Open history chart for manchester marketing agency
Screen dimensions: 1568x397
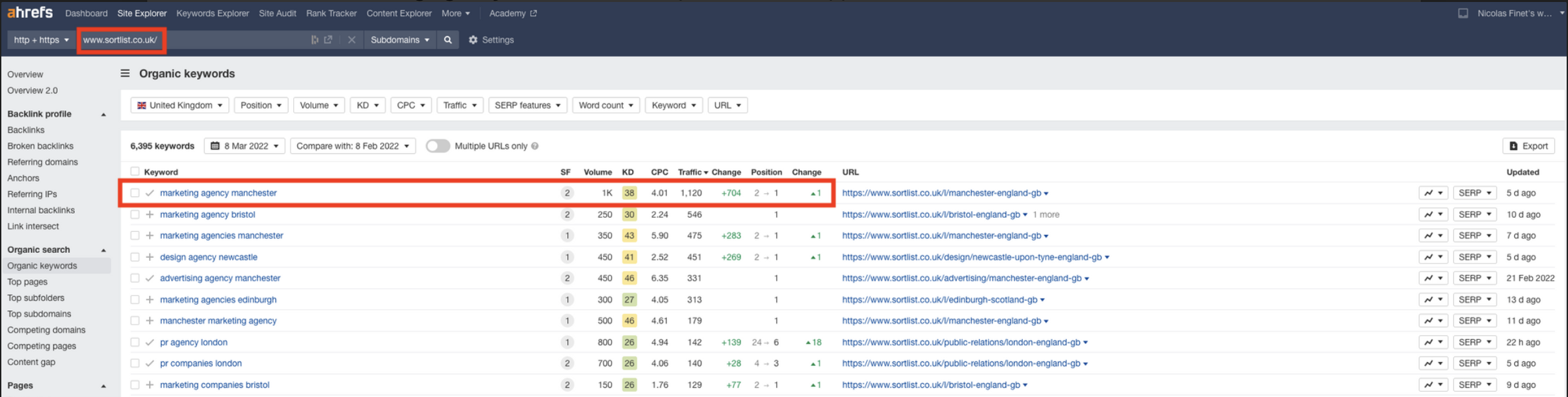[x=1433, y=321]
